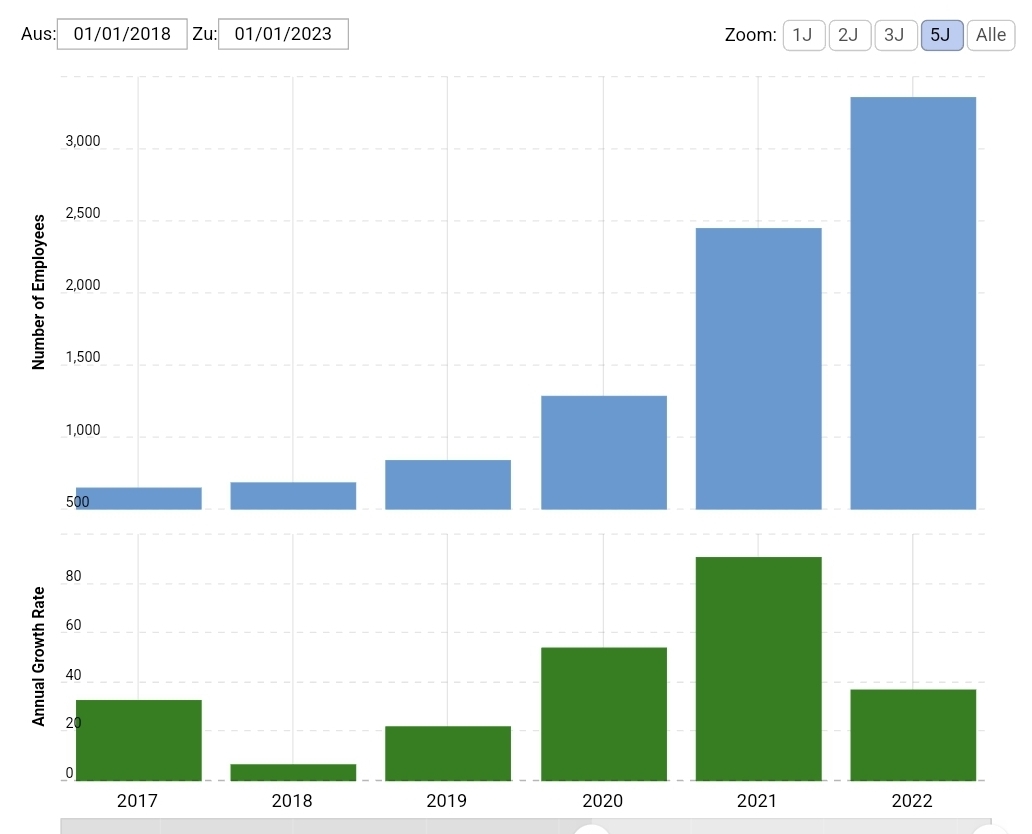Show all data with Alle button
The width and height of the screenshot is (1032, 834).
coord(991,35)
